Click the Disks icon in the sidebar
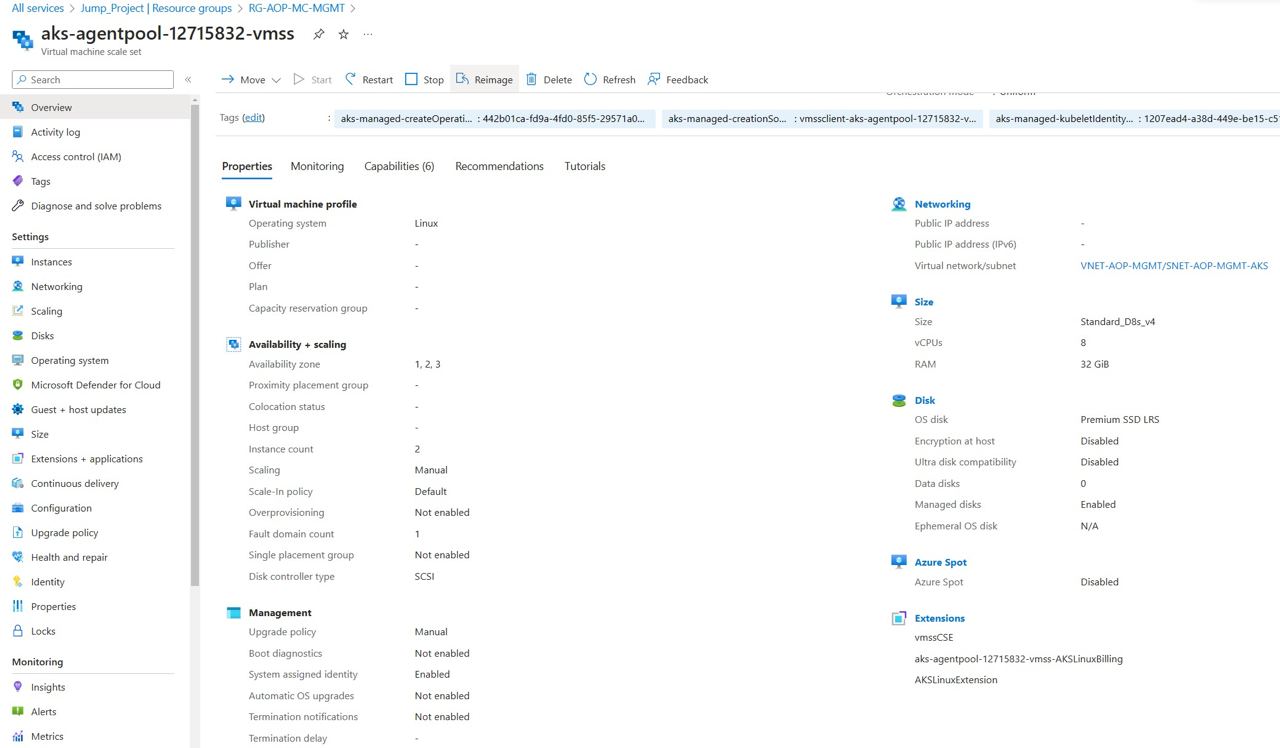 pos(18,336)
